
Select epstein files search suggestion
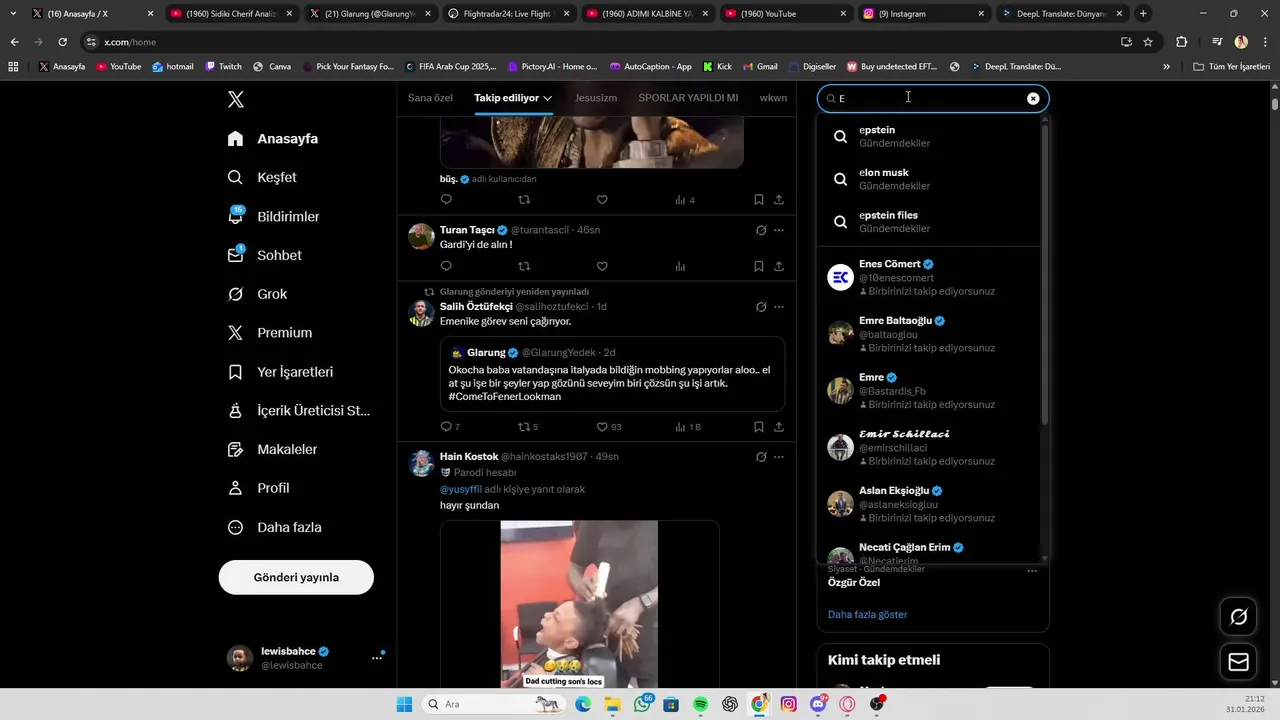[x=929, y=222]
